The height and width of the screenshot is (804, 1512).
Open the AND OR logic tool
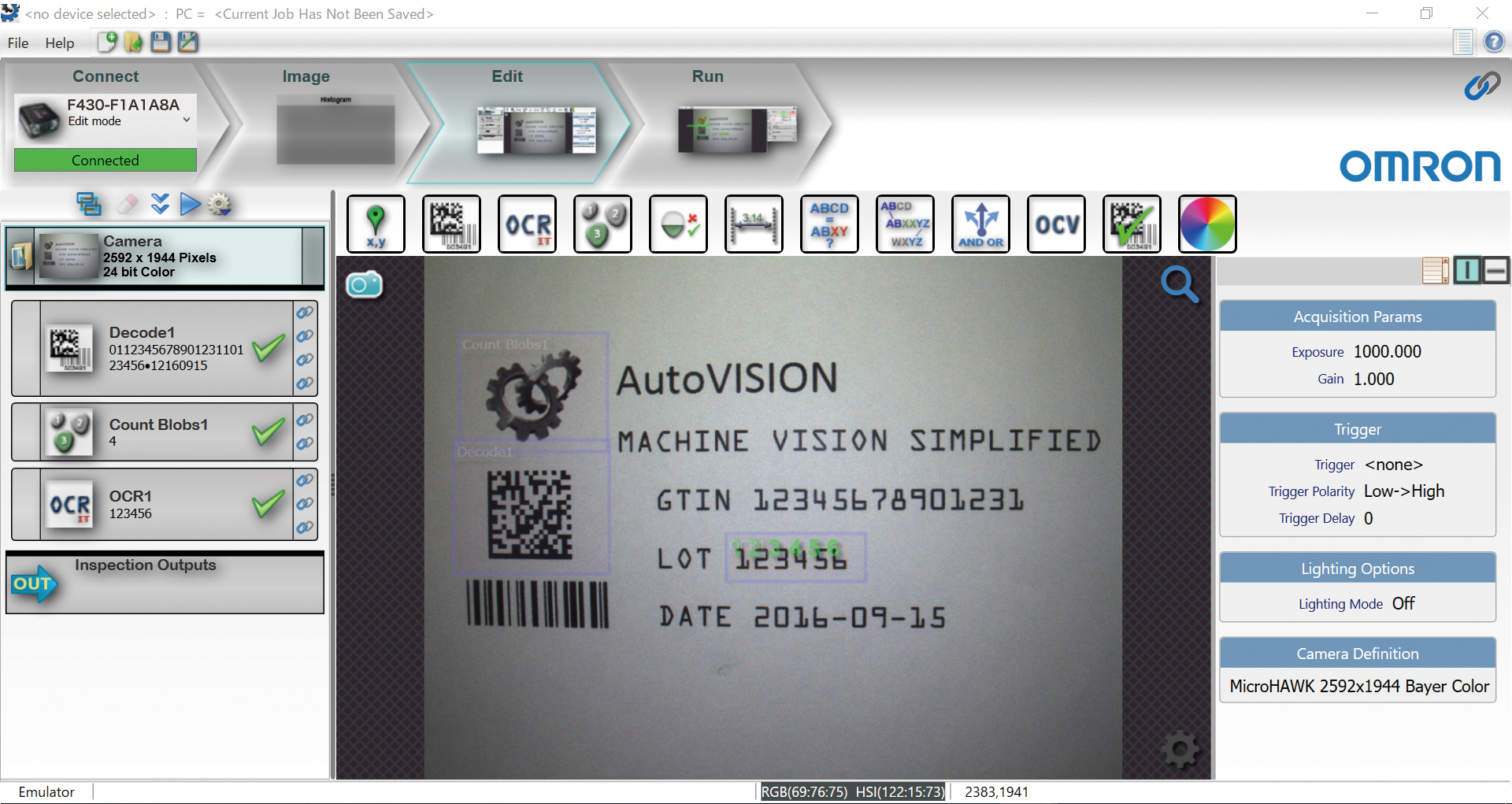click(x=980, y=224)
